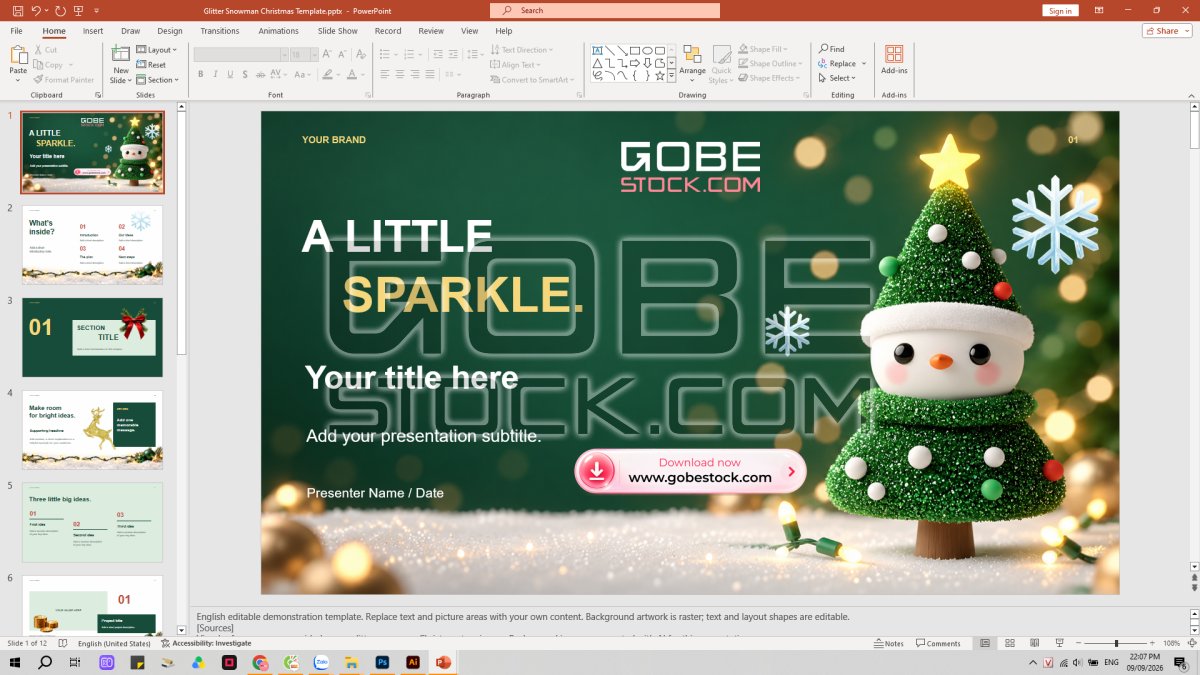Start slideshow from beginning in quick access toolbar
Screen dimensions: 1200x675
click(80, 10)
